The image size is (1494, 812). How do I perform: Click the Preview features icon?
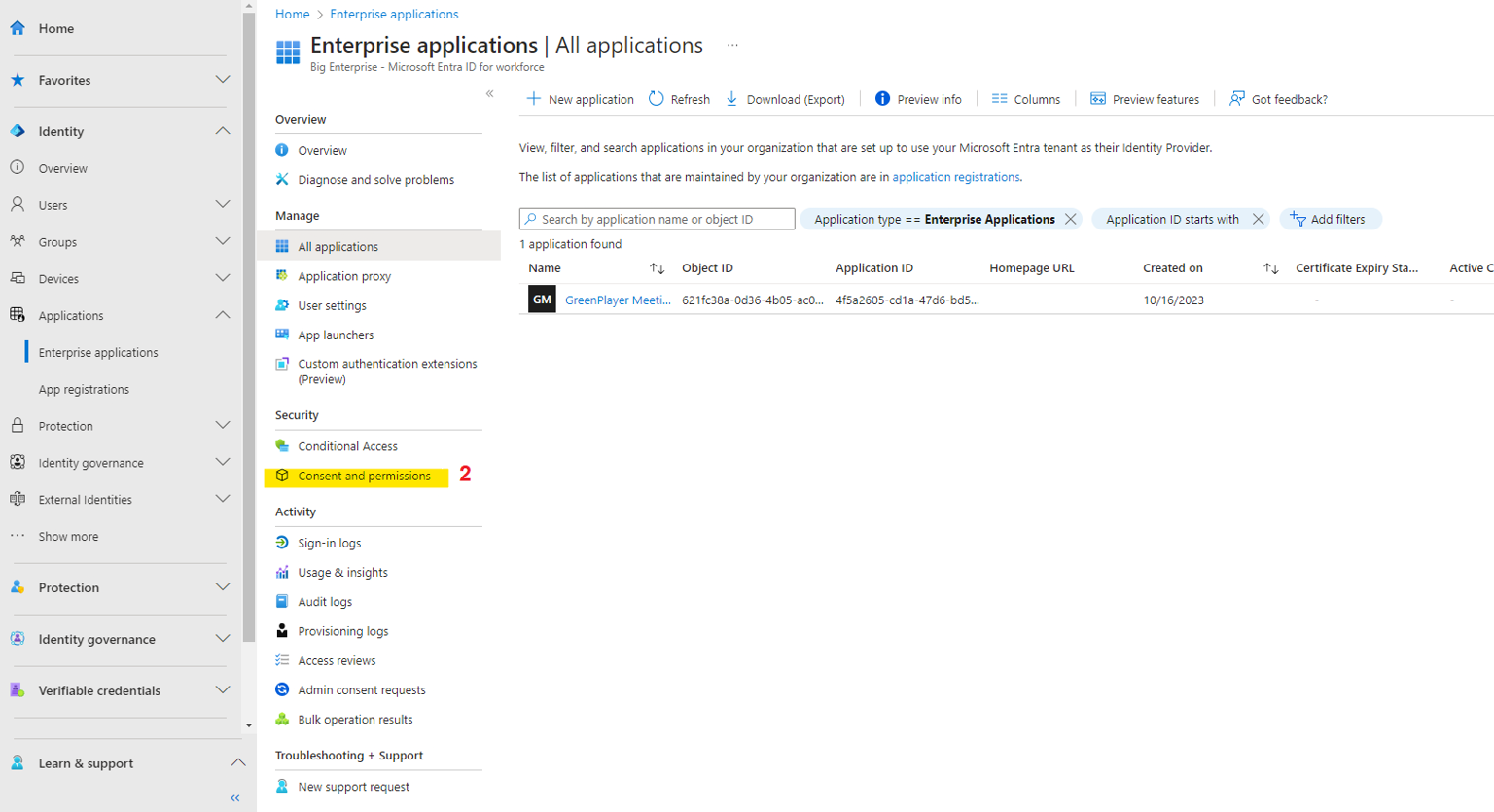pyautogui.click(x=1098, y=99)
